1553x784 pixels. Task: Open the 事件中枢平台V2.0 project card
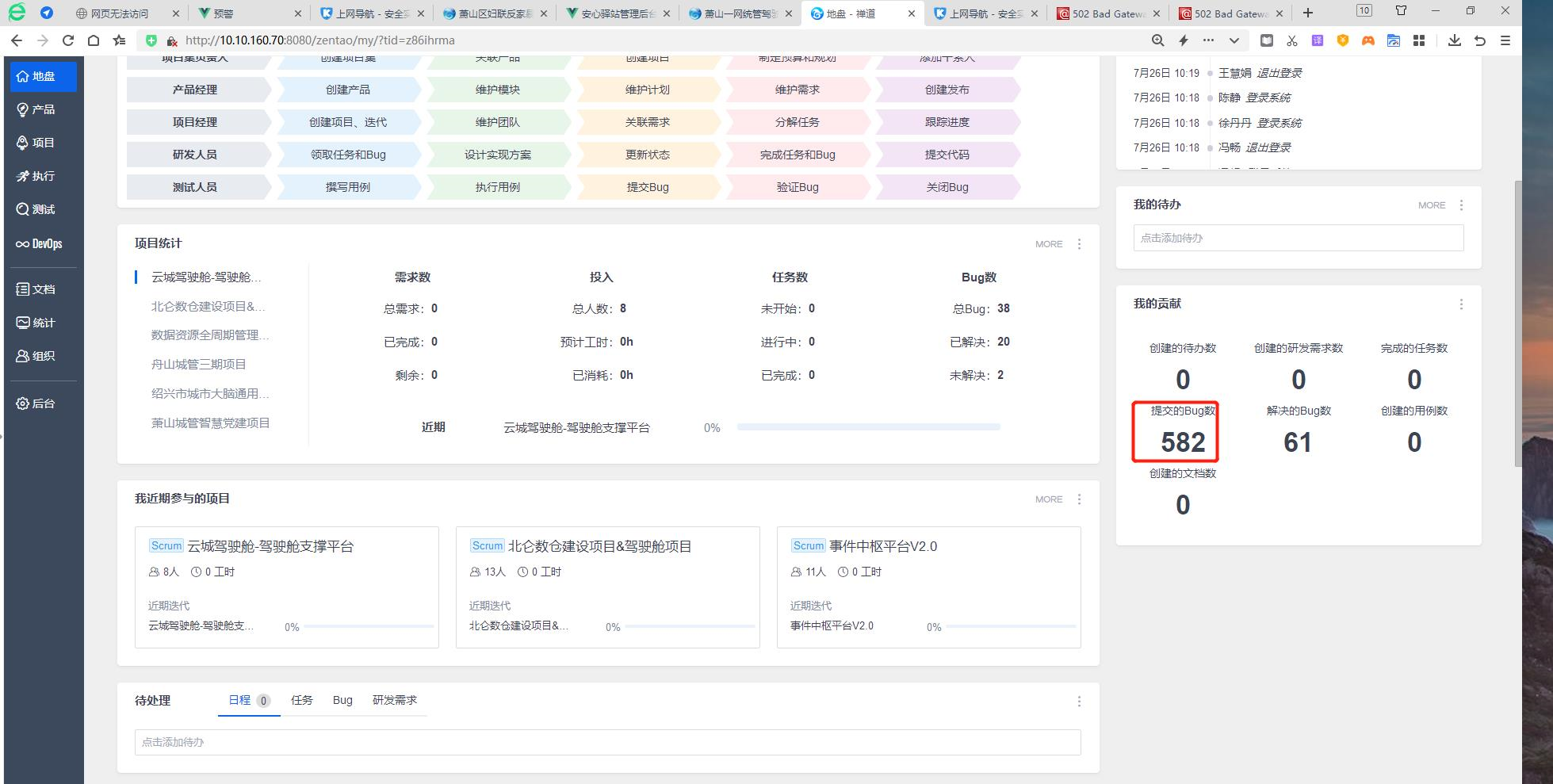(882, 546)
